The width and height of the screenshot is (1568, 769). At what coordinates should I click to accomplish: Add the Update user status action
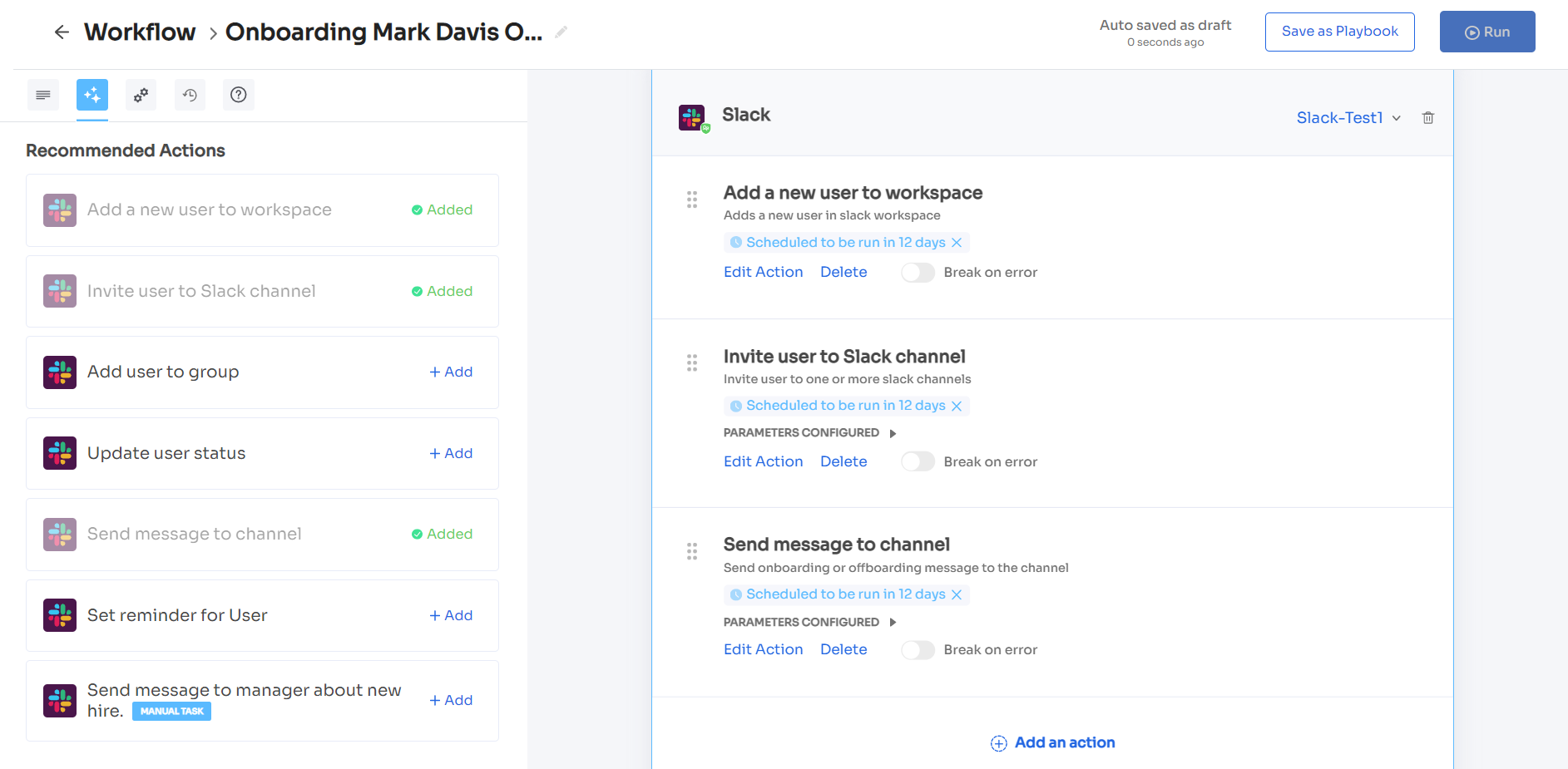(451, 453)
